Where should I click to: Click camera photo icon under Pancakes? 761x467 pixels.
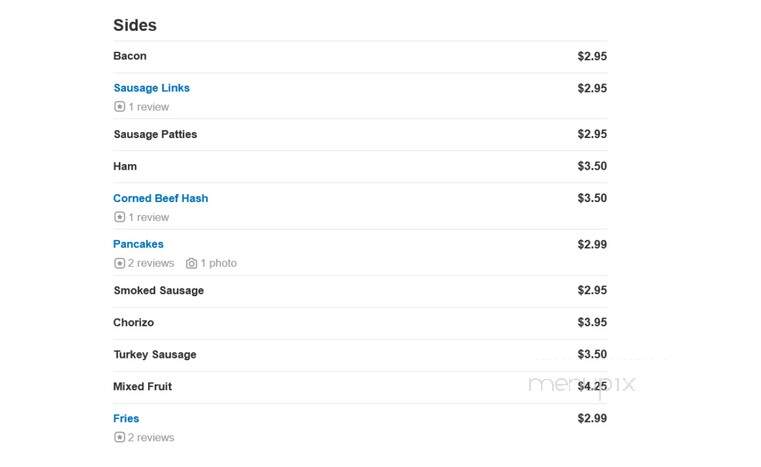192,263
